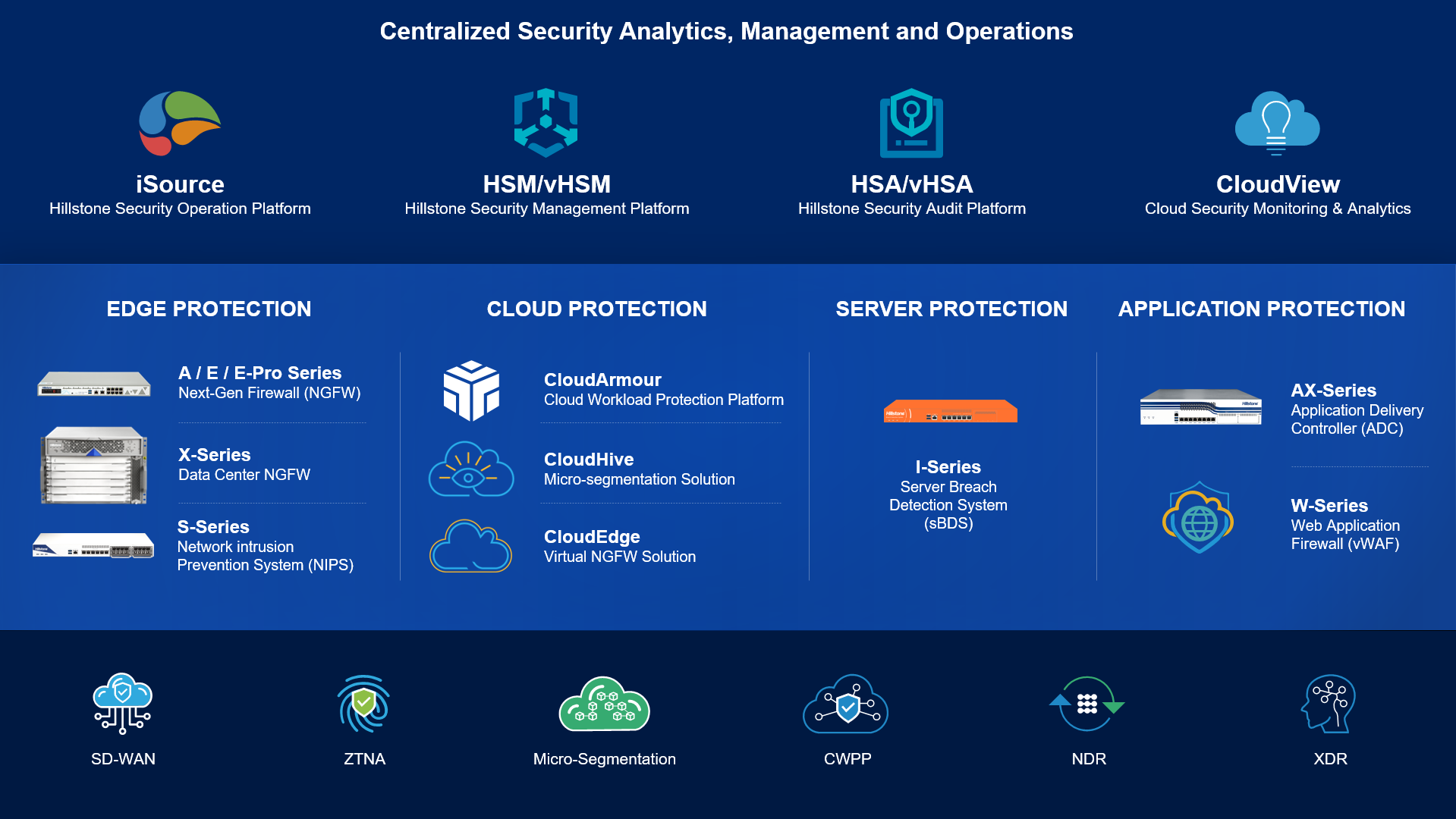Click the CWPP cloud shield icon
The image size is (1456, 819).
coord(846,704)
